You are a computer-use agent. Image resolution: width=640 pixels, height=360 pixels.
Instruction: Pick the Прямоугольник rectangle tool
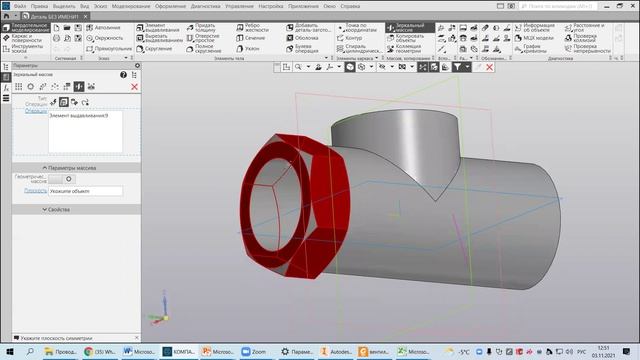[109, 49]
